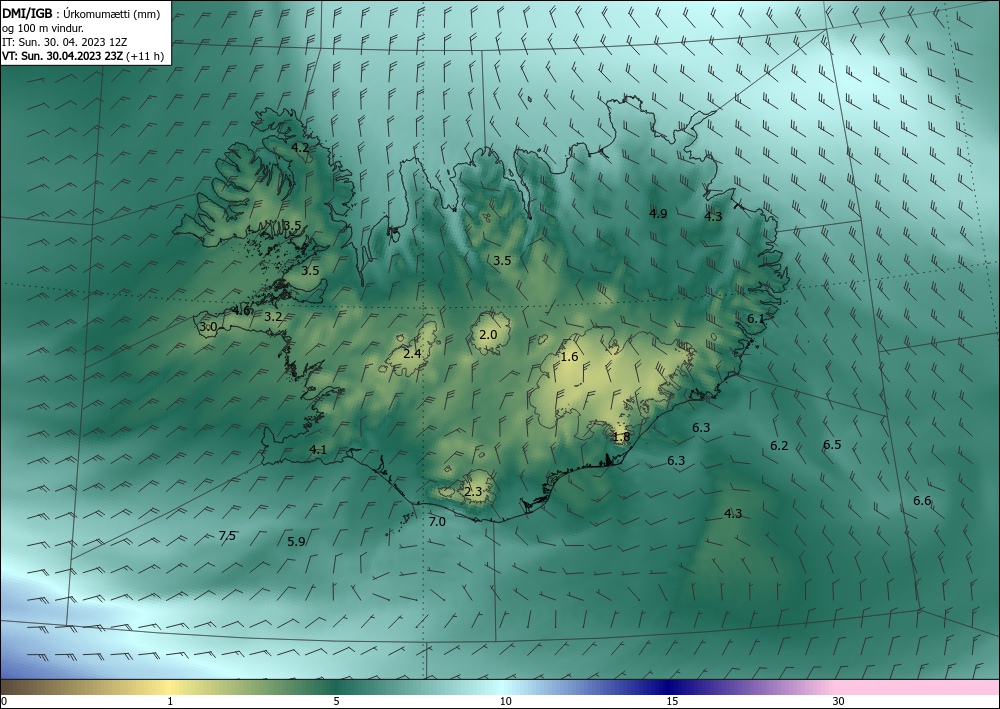1000x709 pixels.
Task: Click the 1.6 value on the large glacier
Action: (570, 356)
